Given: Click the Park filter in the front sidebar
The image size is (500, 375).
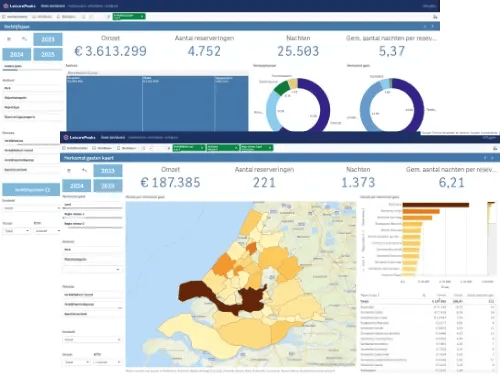Looking at the screenshot, I should tap(92, 250).
